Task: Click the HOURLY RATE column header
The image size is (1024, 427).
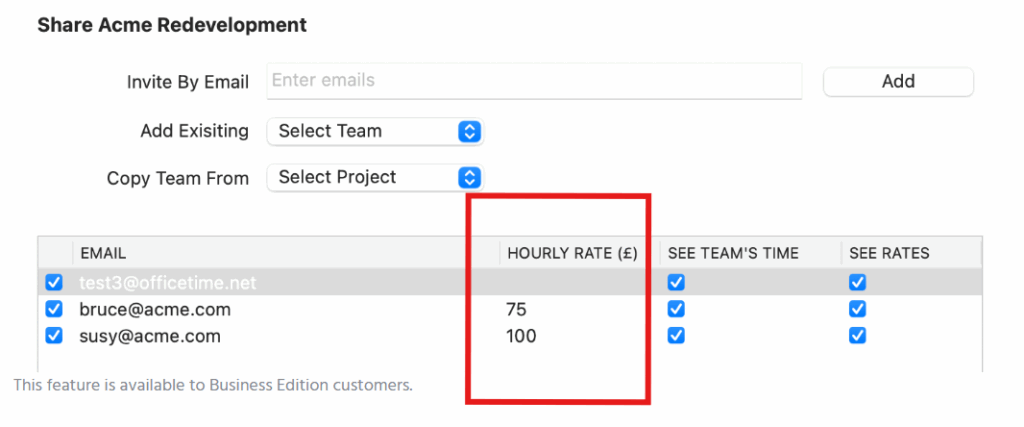Action: coord(572,254)
